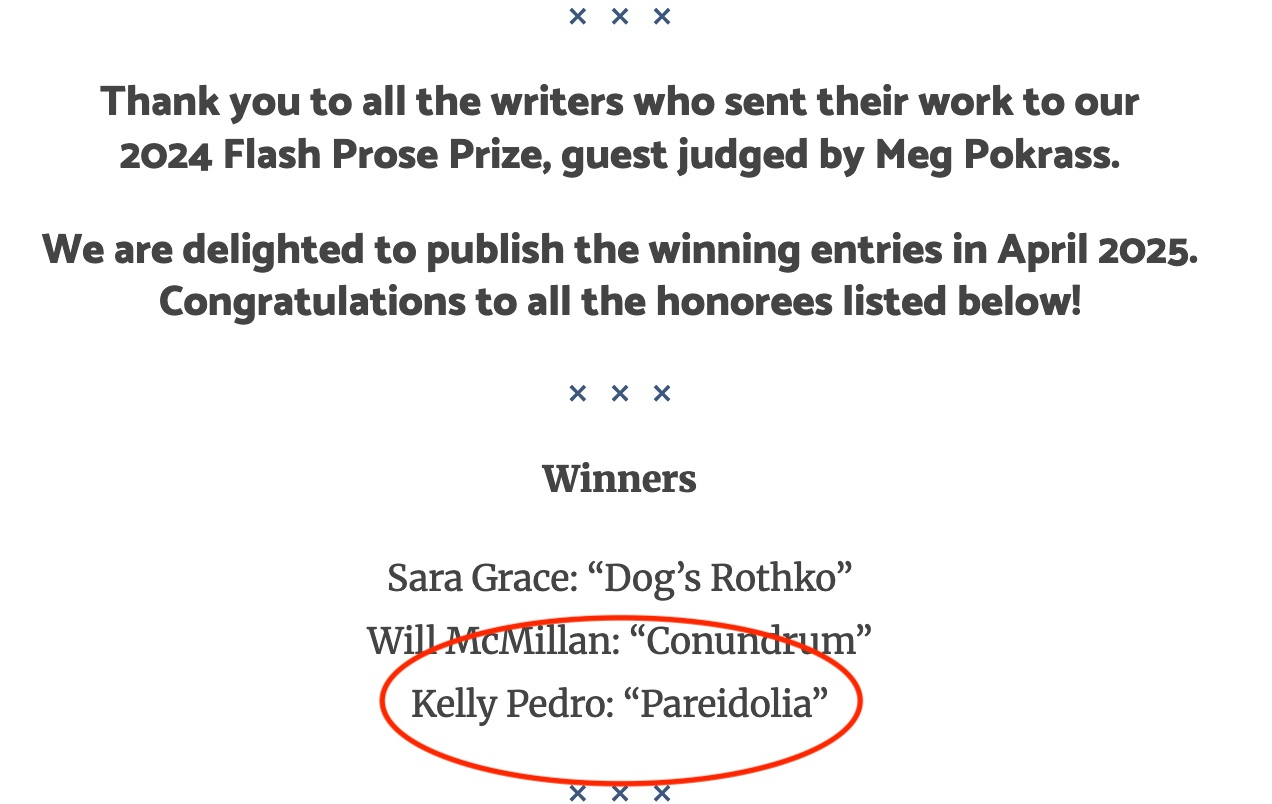This screenshot has width=1272, height=804.
Task: Click the Winners heading
Action: click(x=619, y=479)
